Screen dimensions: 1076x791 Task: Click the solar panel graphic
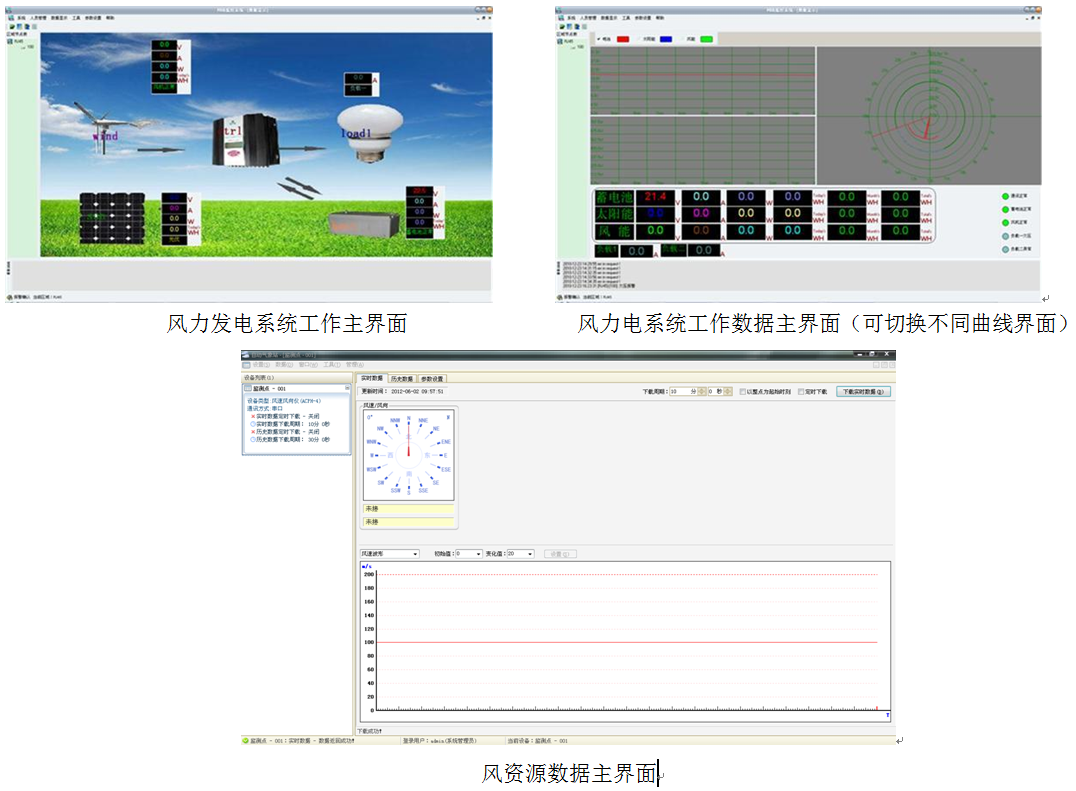point(112,218)
